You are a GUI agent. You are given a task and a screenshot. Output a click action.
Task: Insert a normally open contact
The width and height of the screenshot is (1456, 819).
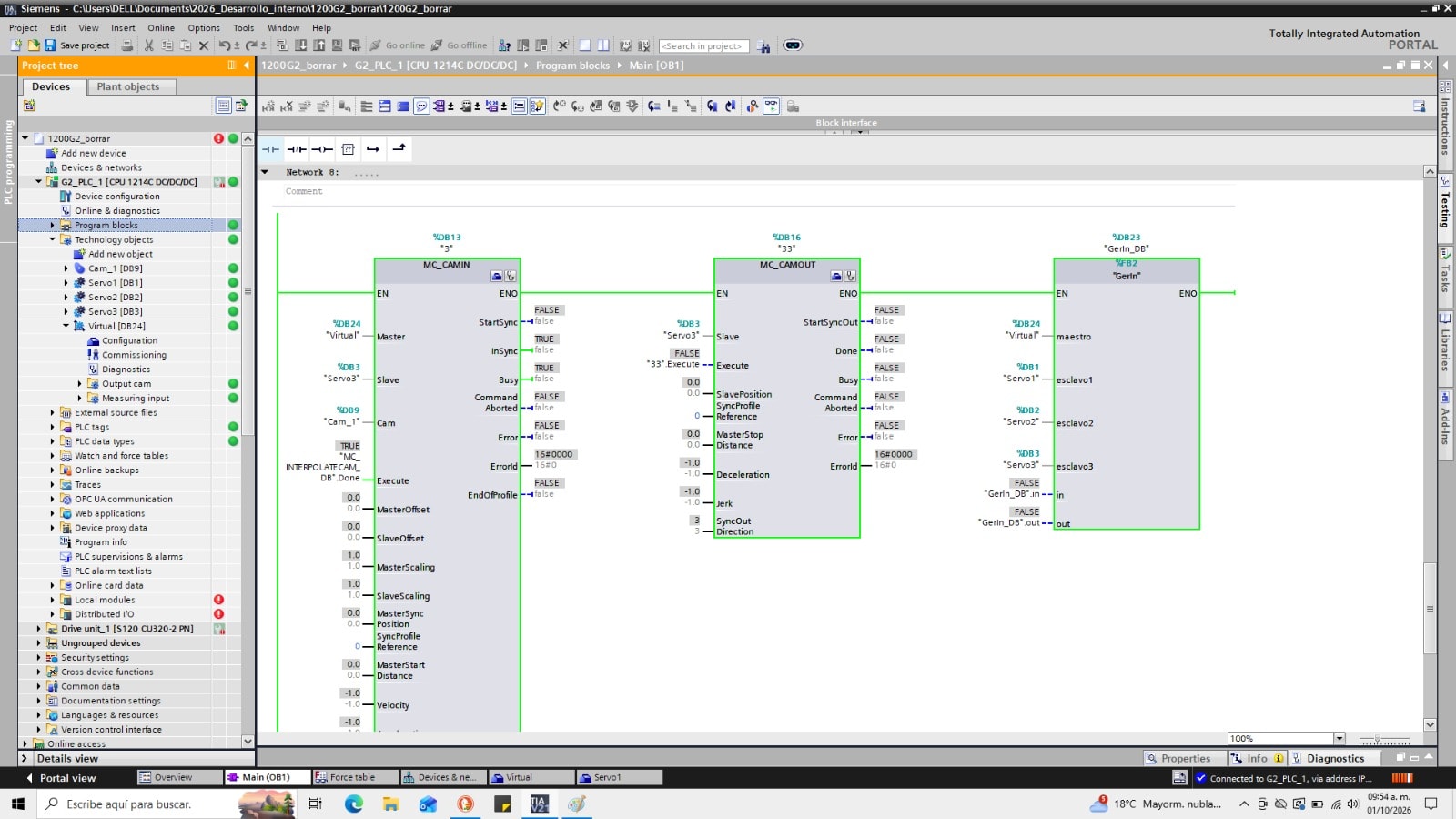tap(270, 148)
